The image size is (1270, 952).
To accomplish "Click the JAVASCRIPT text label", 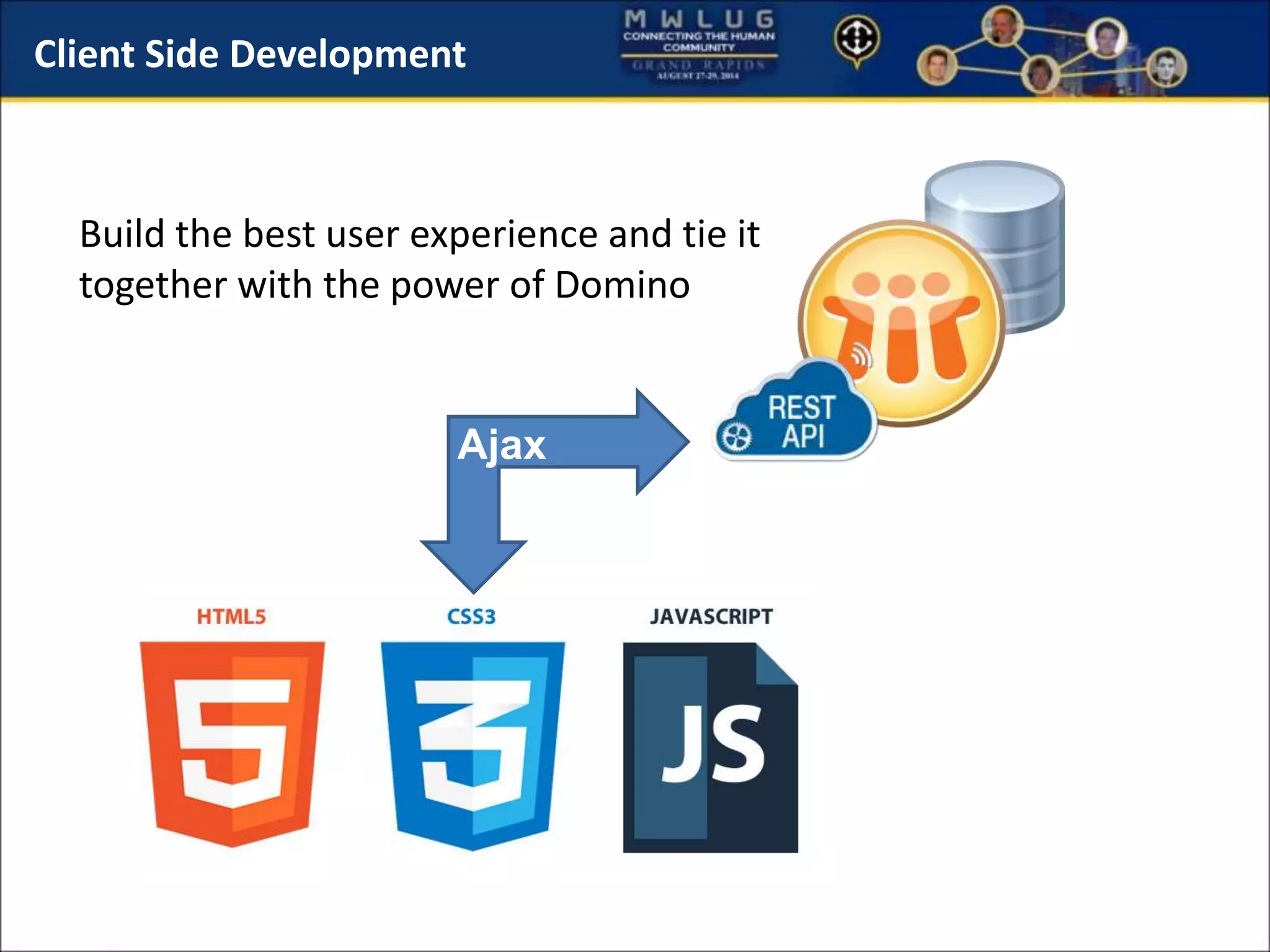I will (x=711, y=617).
